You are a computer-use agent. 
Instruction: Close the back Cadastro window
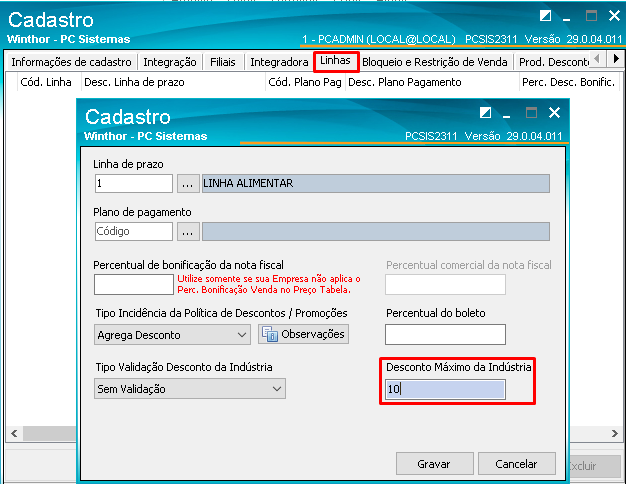point(614,16)
